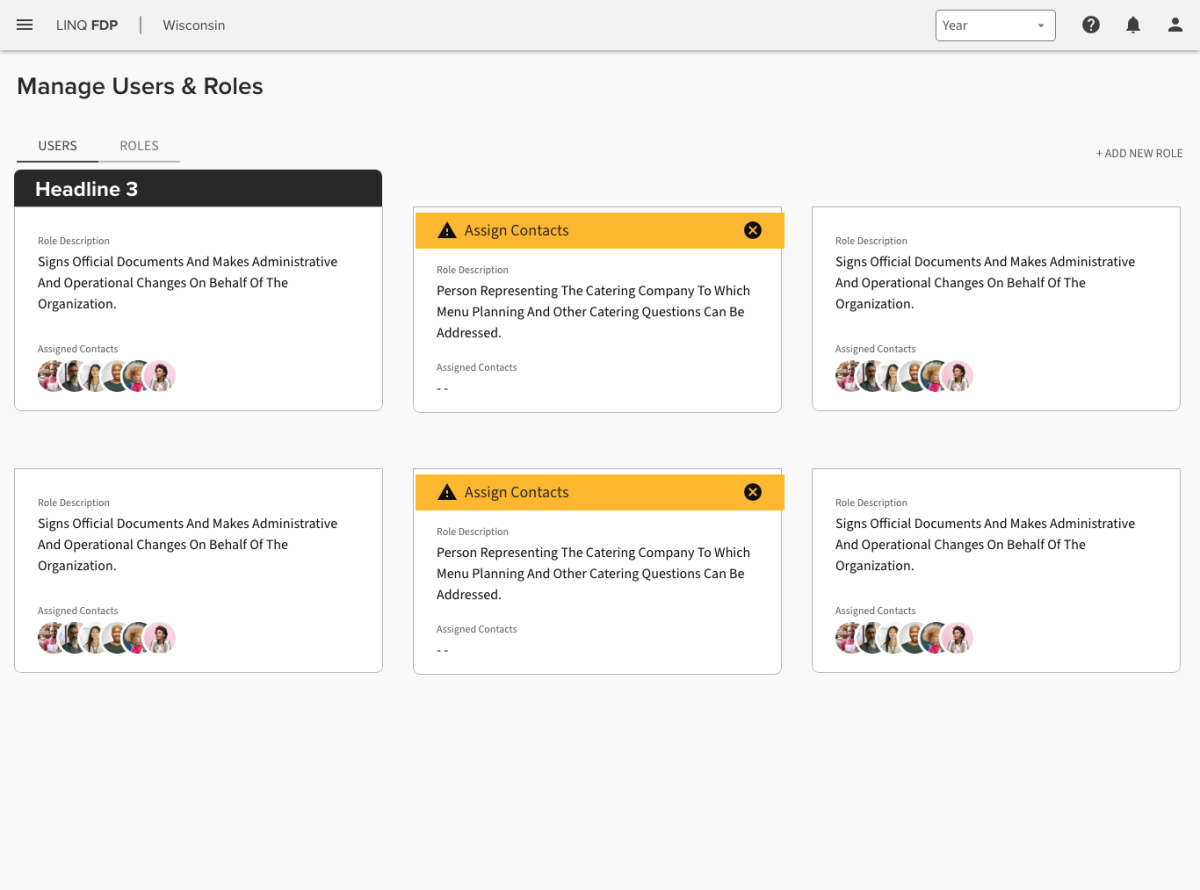The width and height of the screenshot is (1200, 890).
Task: Click Wisconsin label in the top bar
Action: coord(194,25)
